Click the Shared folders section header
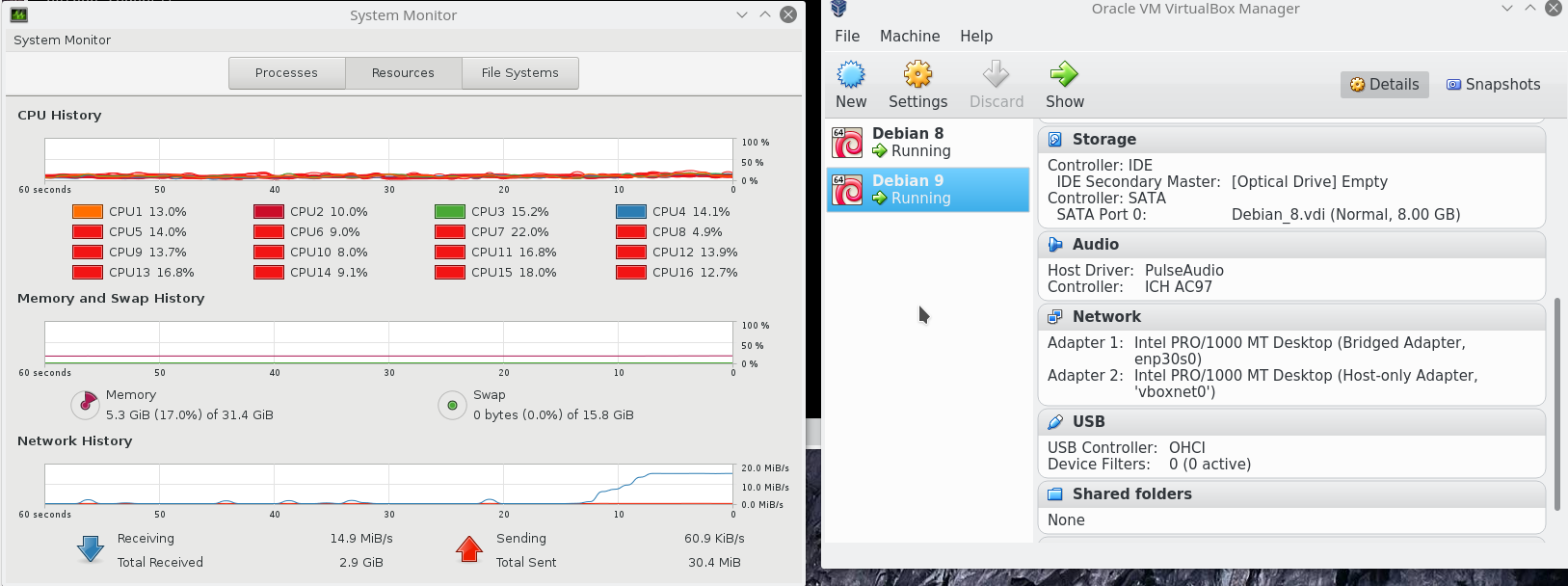1568x586 pixels. tap(1291, 494)
